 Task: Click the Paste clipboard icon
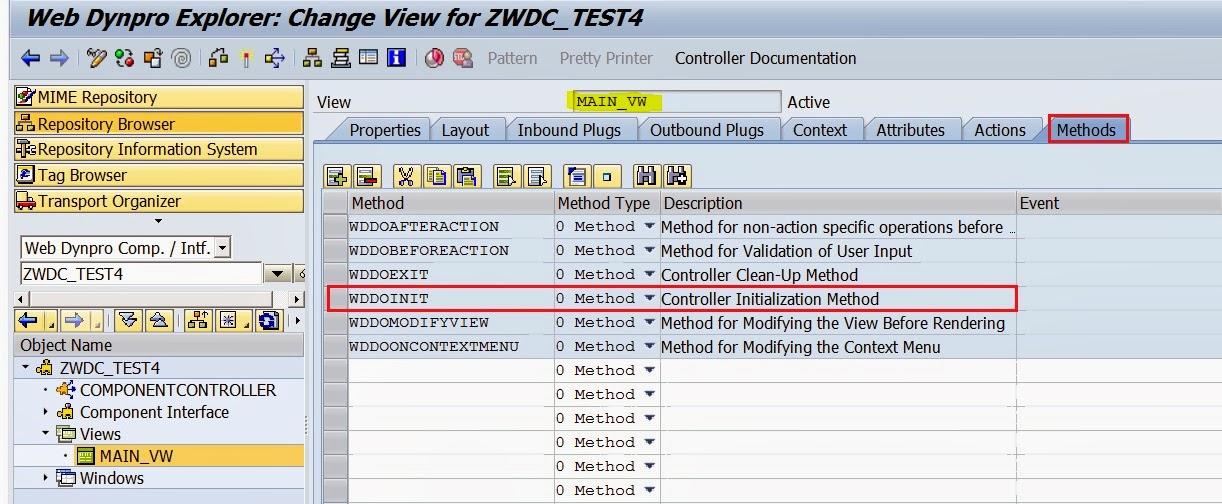click(466, 177)
